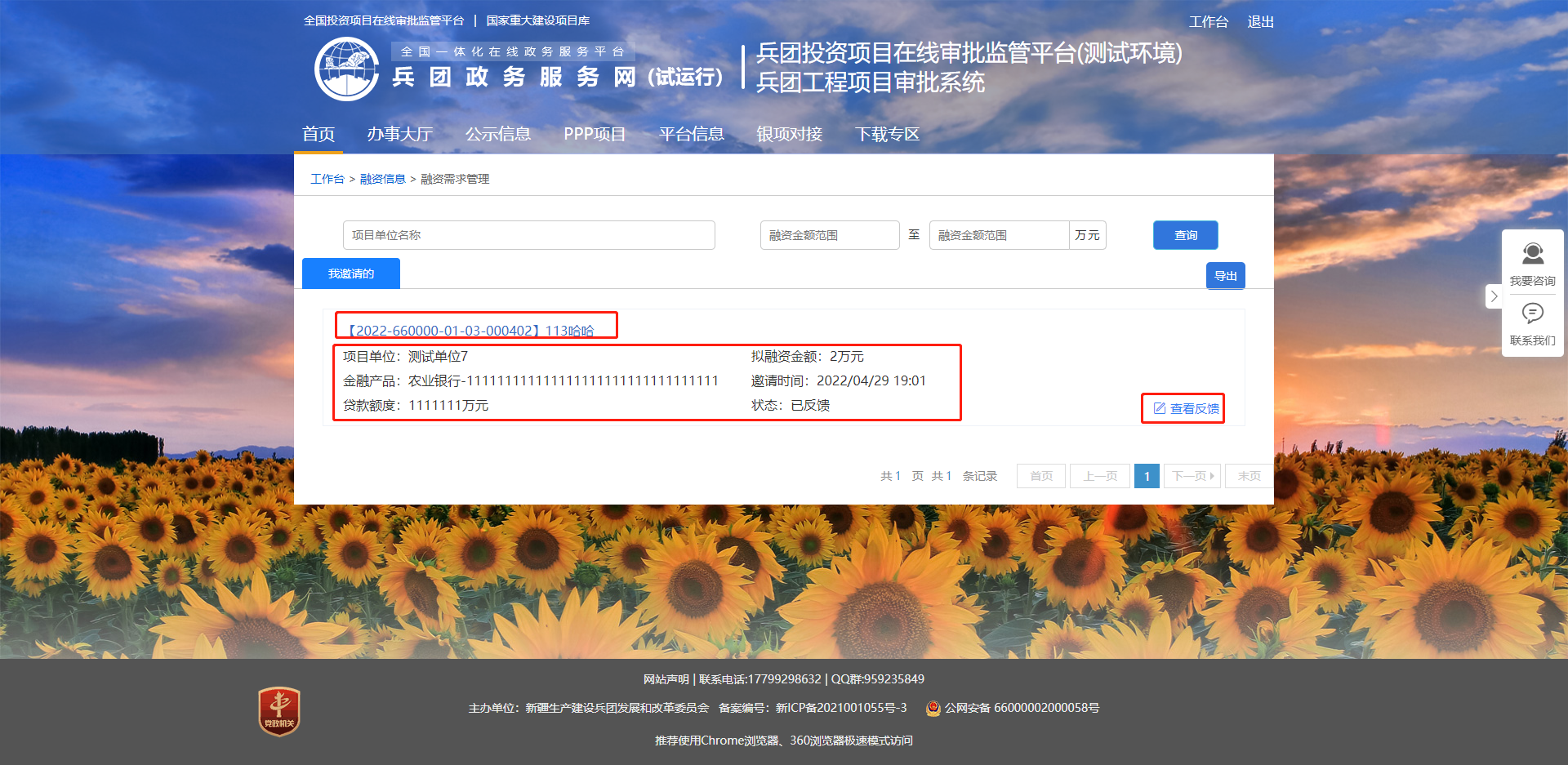Go to page 1 in pagination
This screenshot has height=765, width=1568.
[x=1147, y=476]
